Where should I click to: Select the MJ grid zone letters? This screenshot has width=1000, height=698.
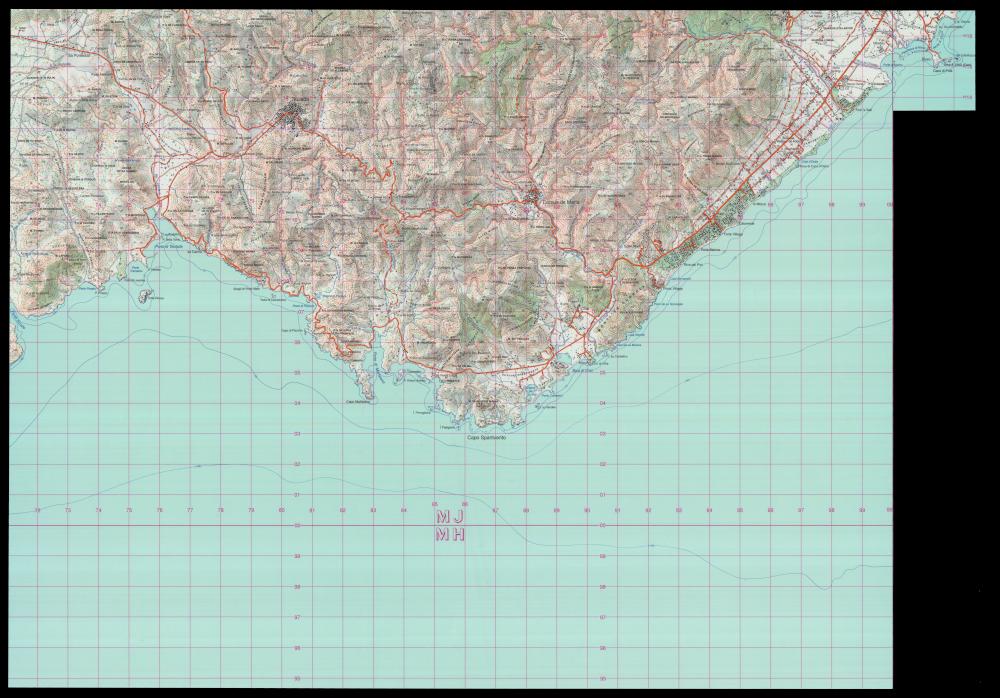point(450,517)
